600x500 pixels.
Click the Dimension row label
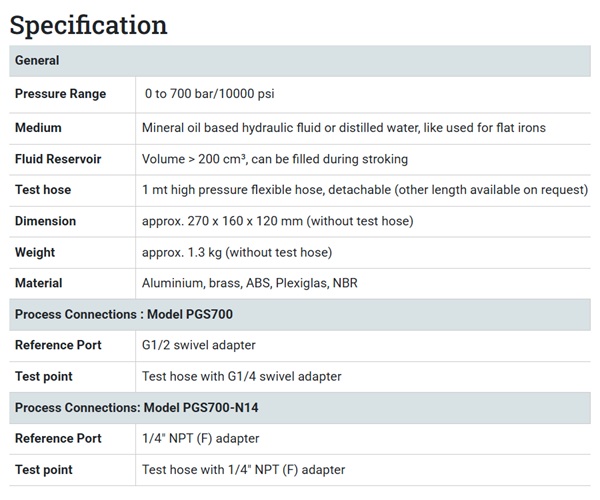tap(45, 221)
